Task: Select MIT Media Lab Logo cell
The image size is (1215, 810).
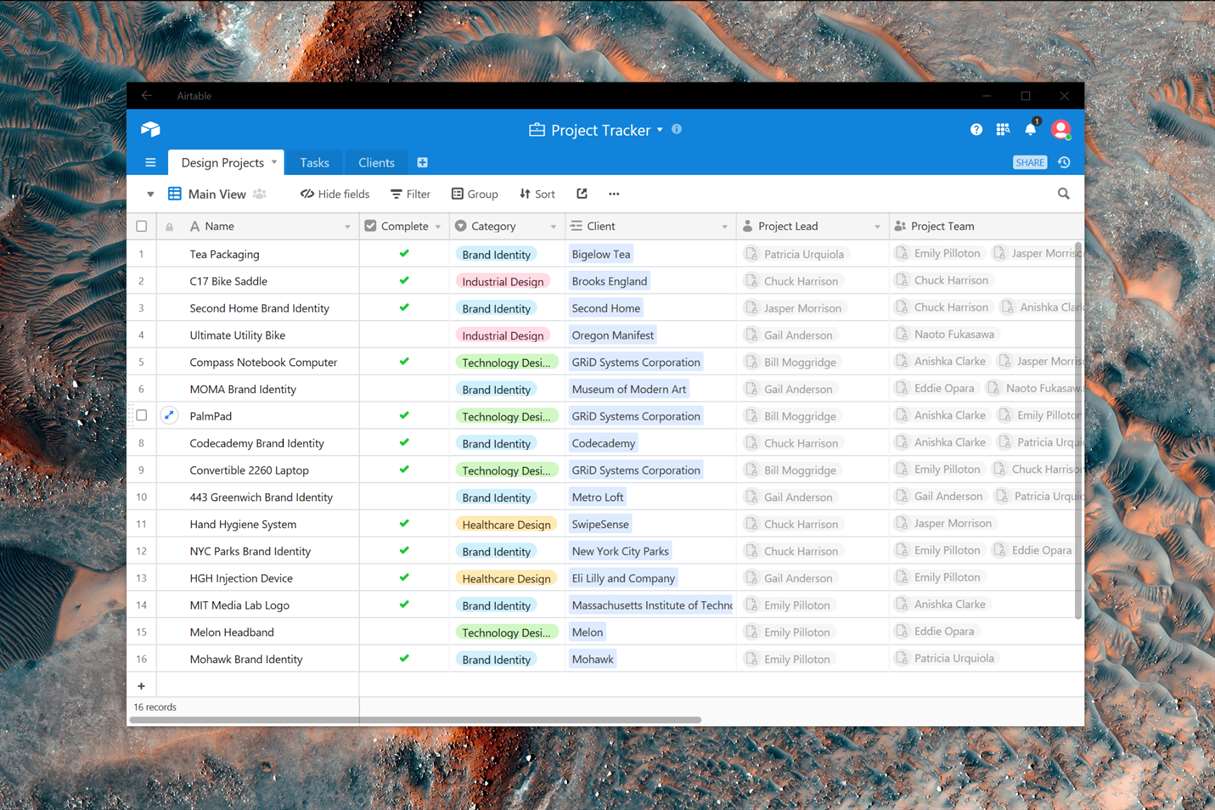Action: [259, 605]
